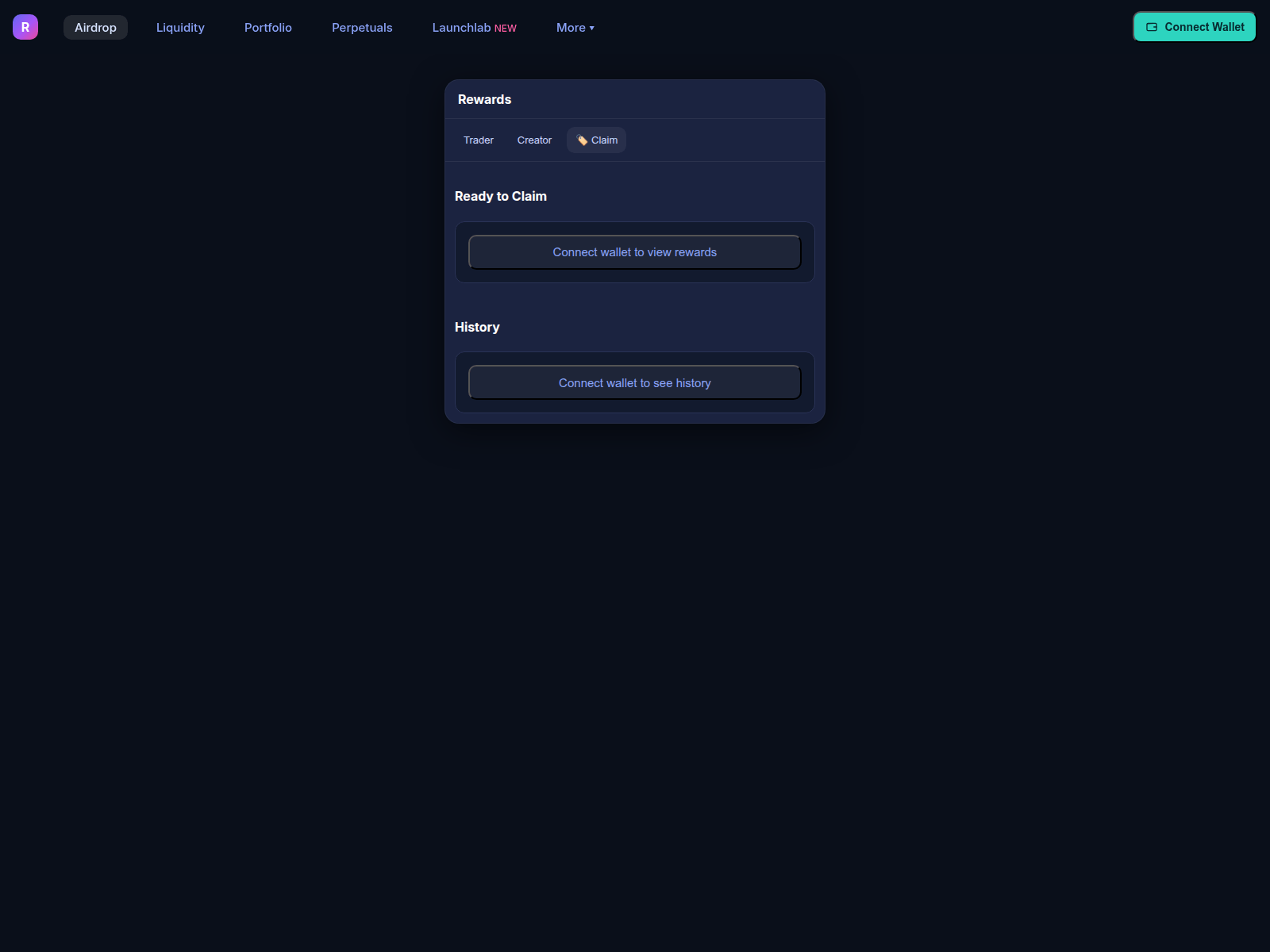
Task: Switch to the Creator tab
Action: pos(533,140)
